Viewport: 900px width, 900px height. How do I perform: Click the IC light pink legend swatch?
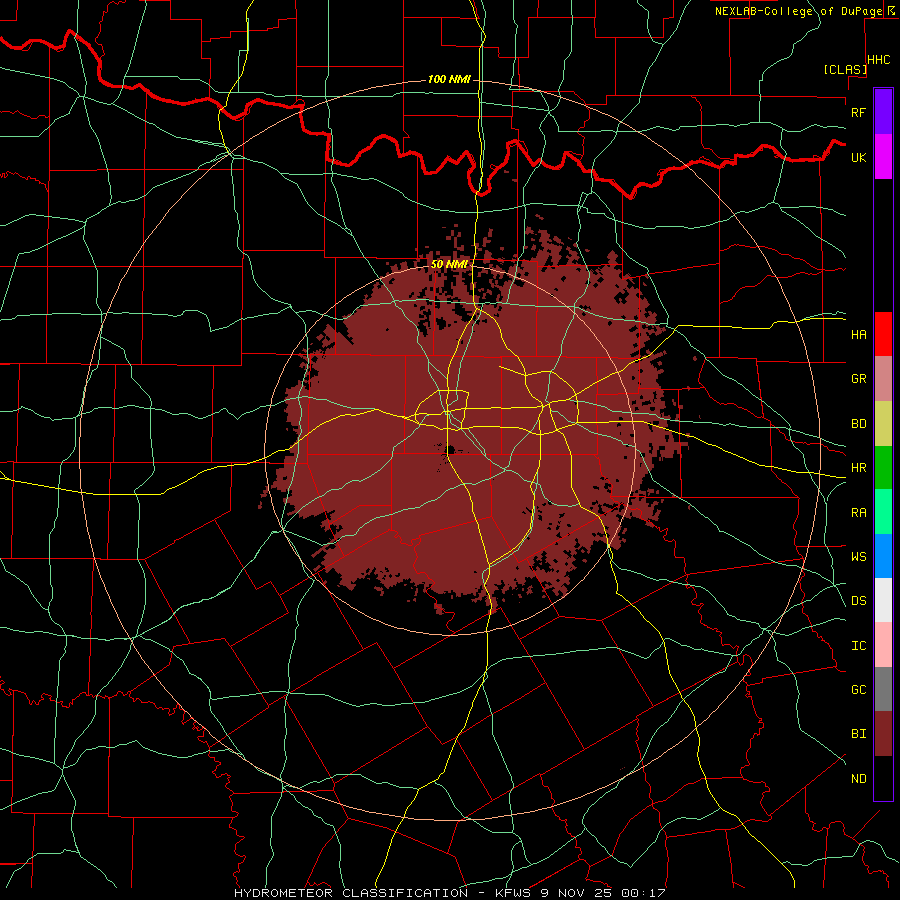tap(883, 645)
